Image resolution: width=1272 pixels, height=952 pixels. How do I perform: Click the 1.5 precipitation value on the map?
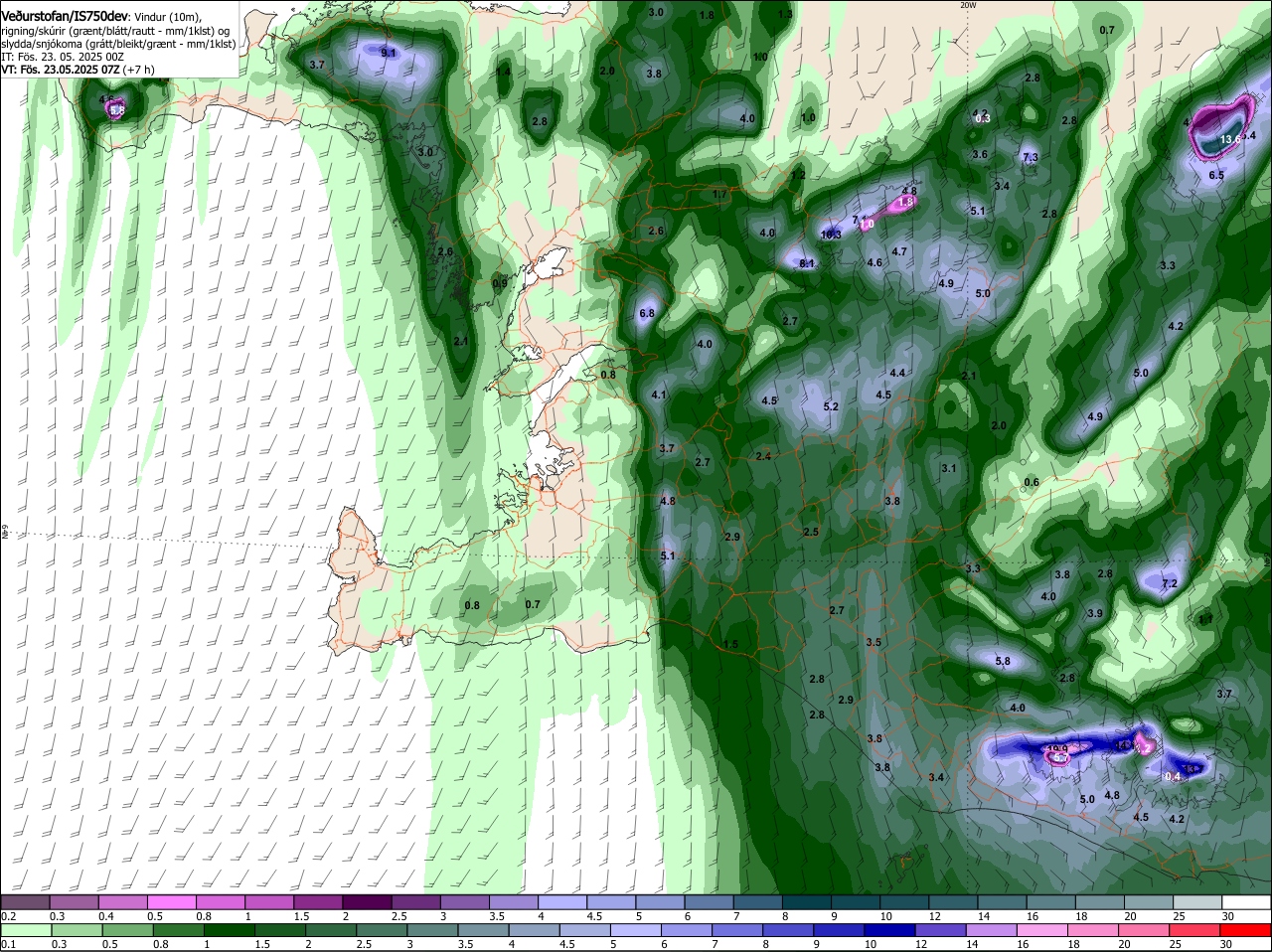[730, 644]
